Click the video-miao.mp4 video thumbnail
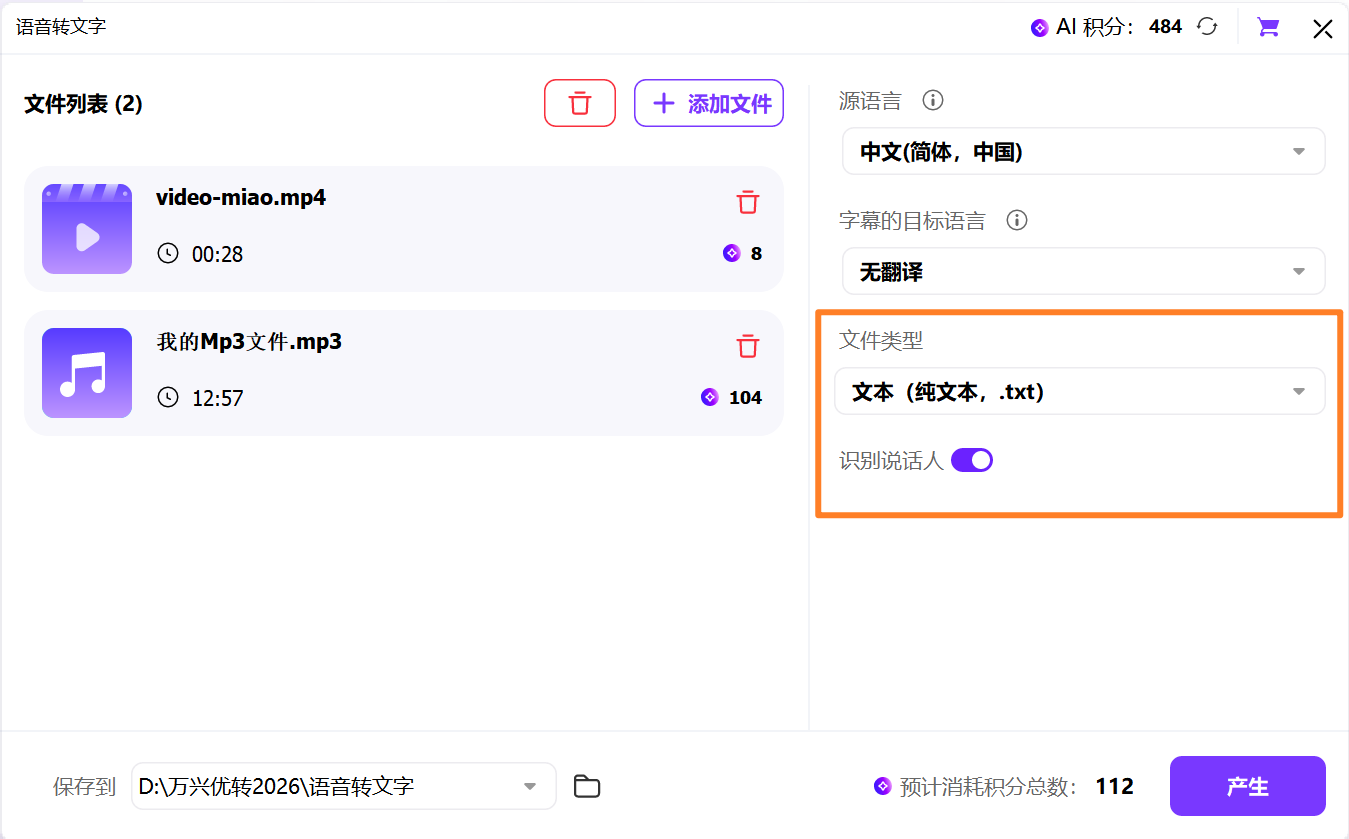This screenshot has width=1349, height=839. [x=86, y=229]
